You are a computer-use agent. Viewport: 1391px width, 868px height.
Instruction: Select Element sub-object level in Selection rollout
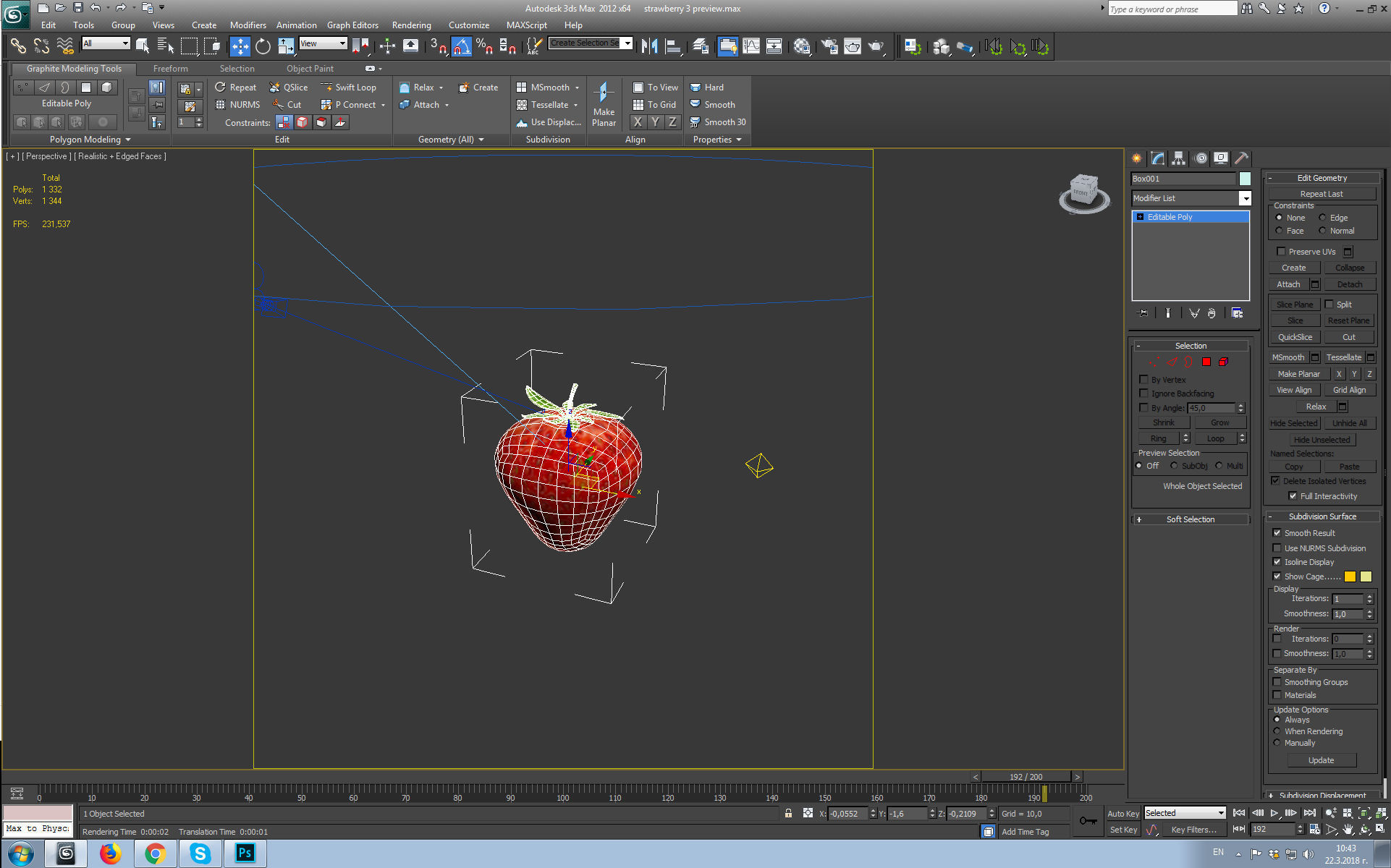[1223, 362]
